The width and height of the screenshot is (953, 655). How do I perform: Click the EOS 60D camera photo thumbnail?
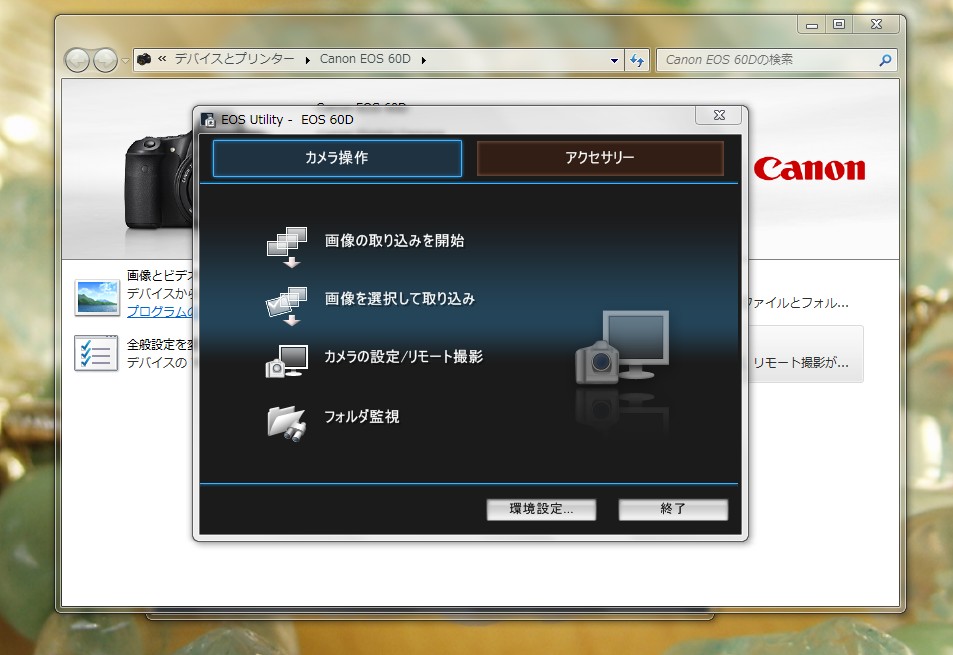point(159,181)
